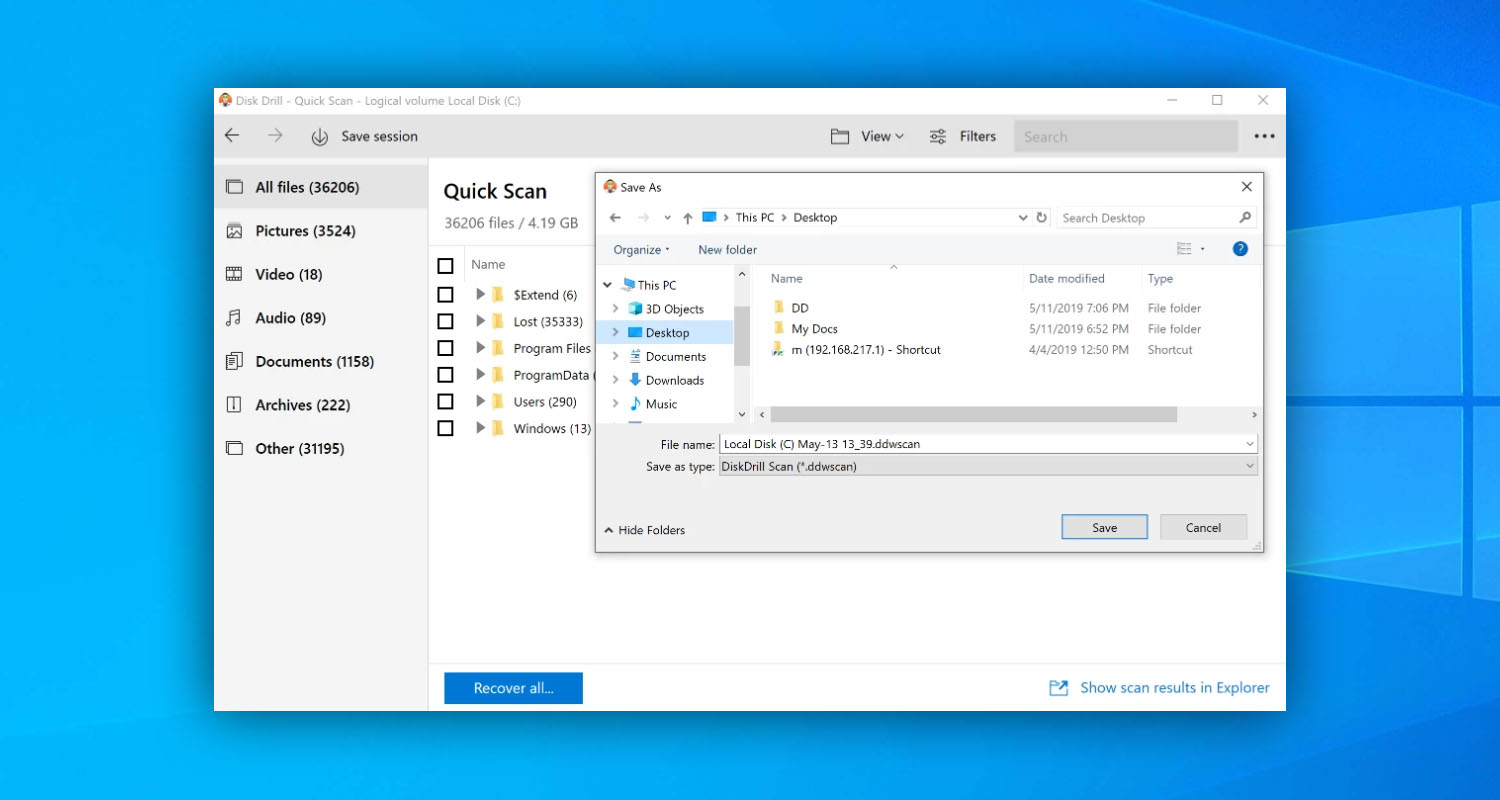The image size is (1500, 800).
Task: Click the Cancel button
Action: point(1203,527)
